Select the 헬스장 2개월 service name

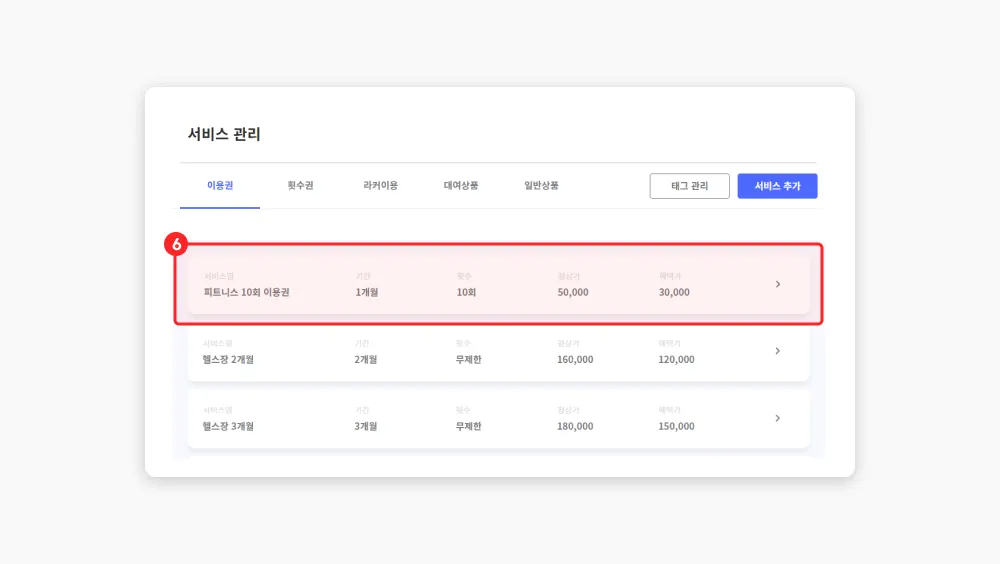(228, 360)
